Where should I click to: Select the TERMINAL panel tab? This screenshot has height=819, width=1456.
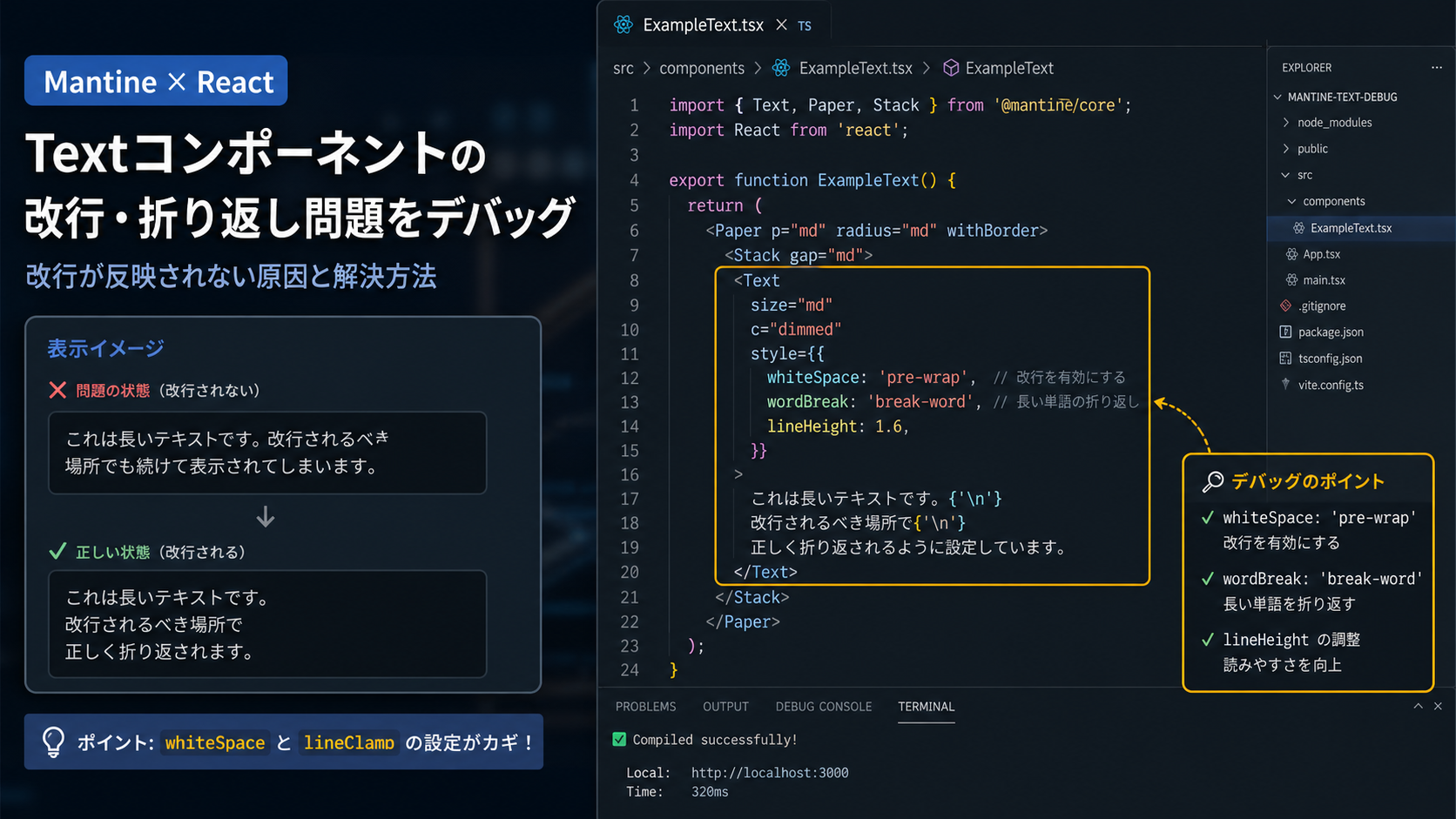click(x=927, y=707)
